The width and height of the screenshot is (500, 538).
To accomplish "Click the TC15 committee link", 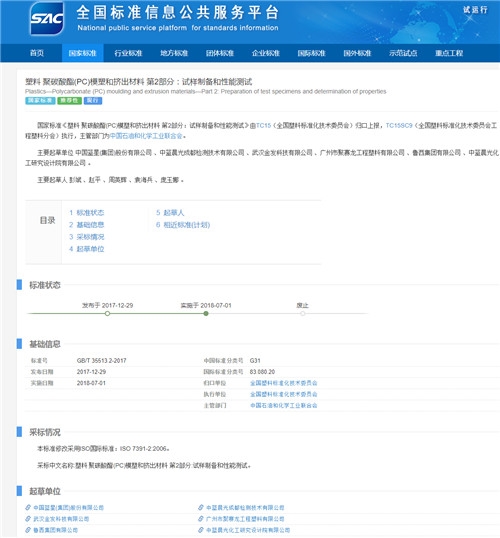I will click(x=263, y=126).
